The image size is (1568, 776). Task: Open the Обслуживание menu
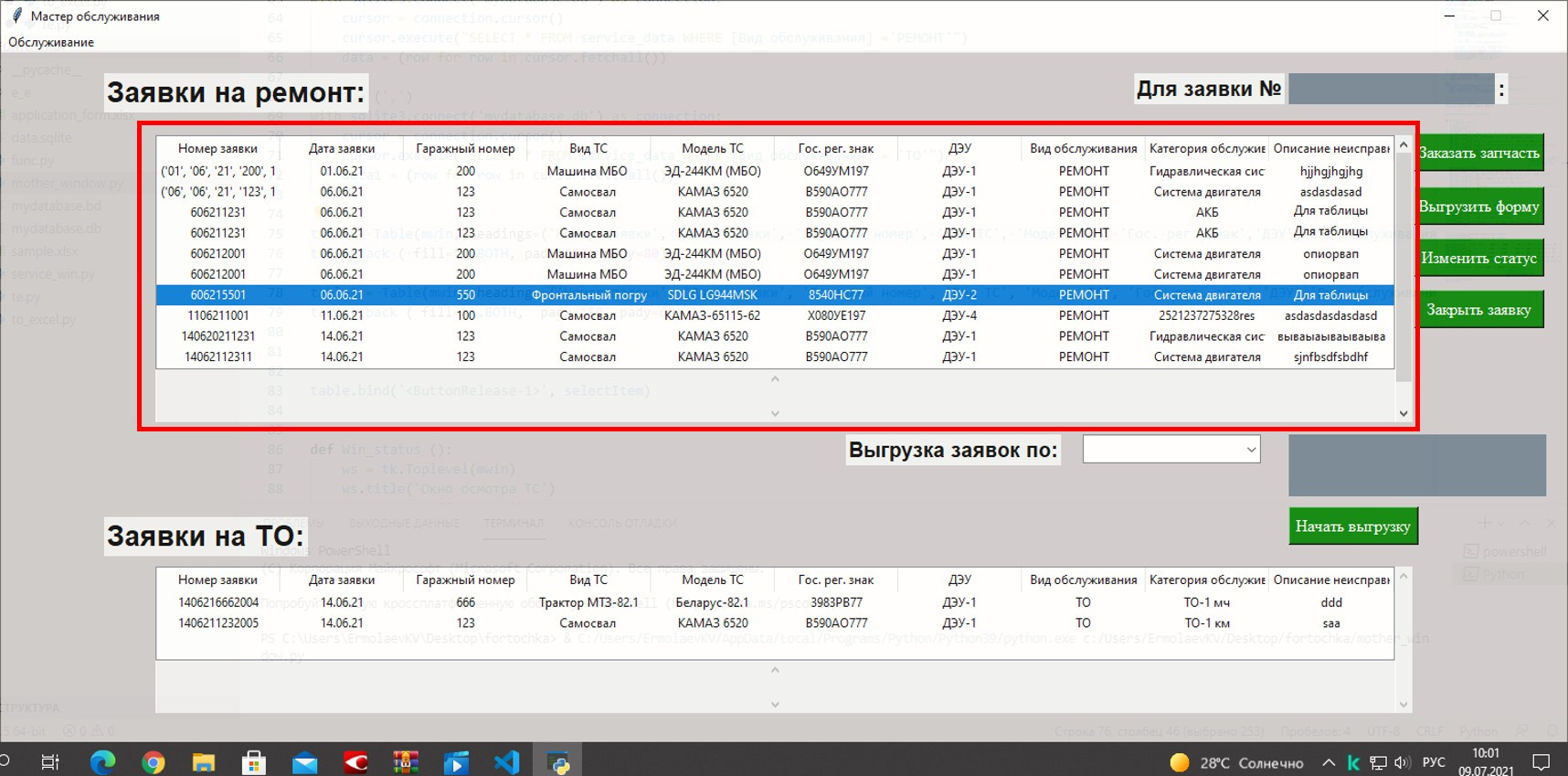(51, 42)
